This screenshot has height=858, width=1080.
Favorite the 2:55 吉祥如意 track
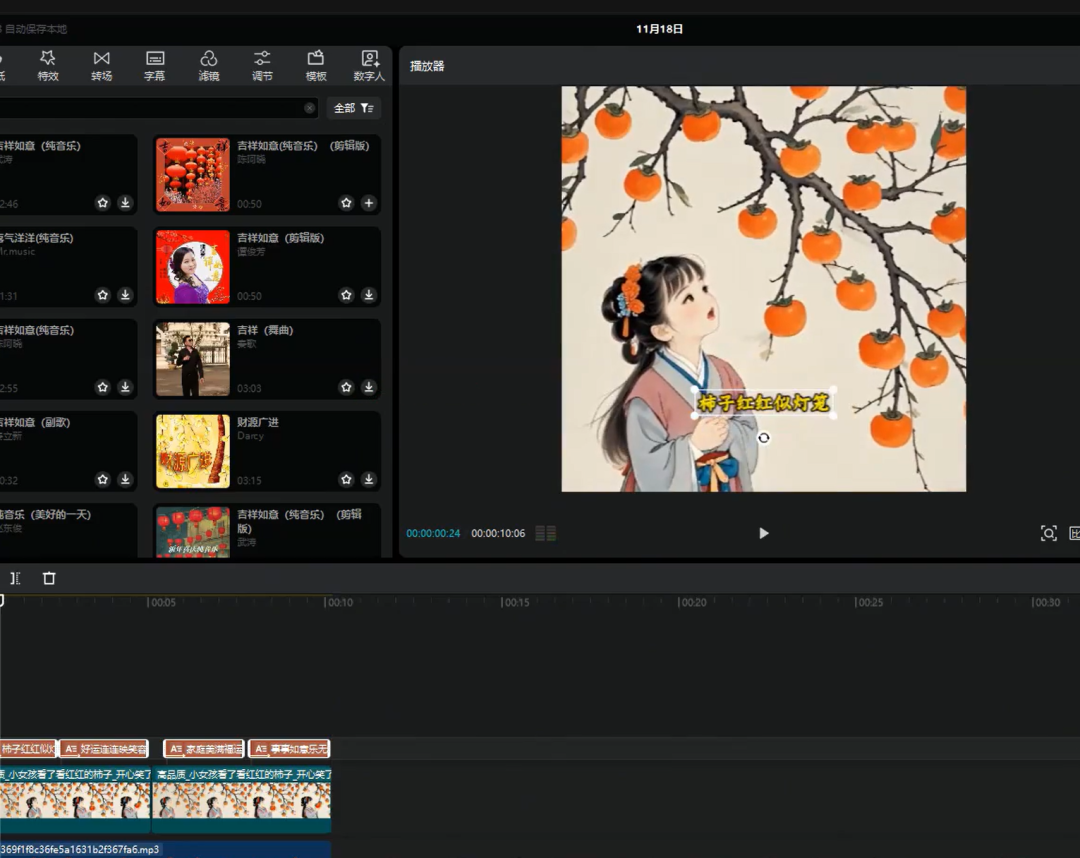coord(103,387)
